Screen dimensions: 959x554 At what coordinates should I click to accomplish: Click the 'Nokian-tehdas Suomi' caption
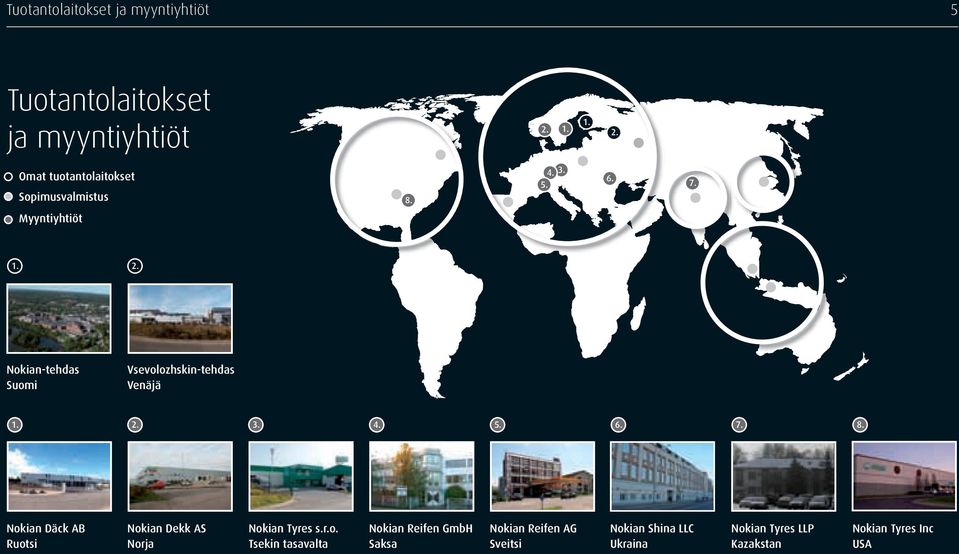[43, 377]
